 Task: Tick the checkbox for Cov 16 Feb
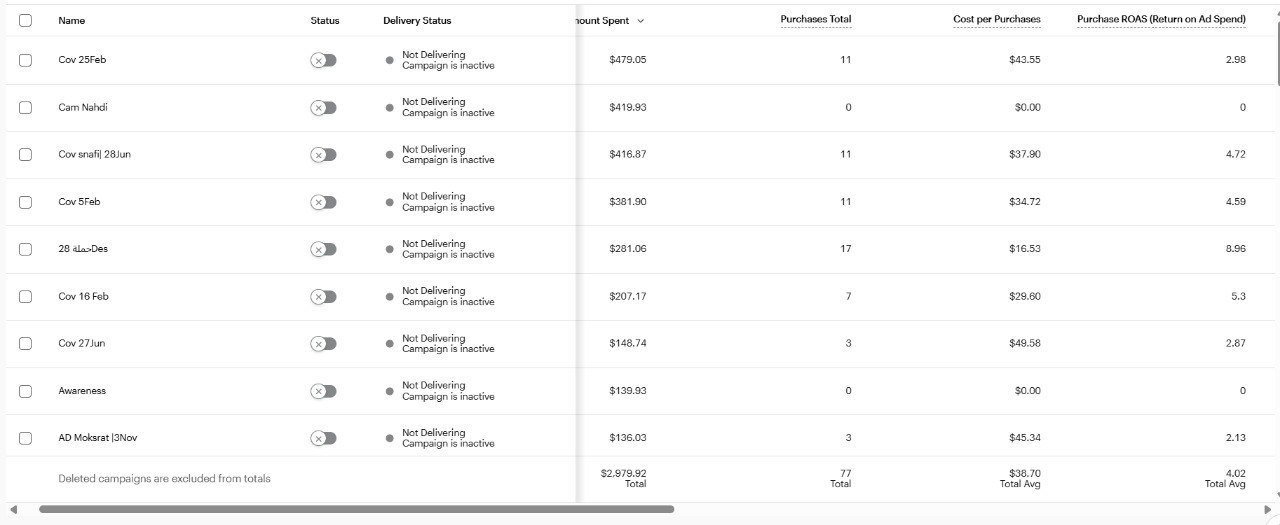25,297
